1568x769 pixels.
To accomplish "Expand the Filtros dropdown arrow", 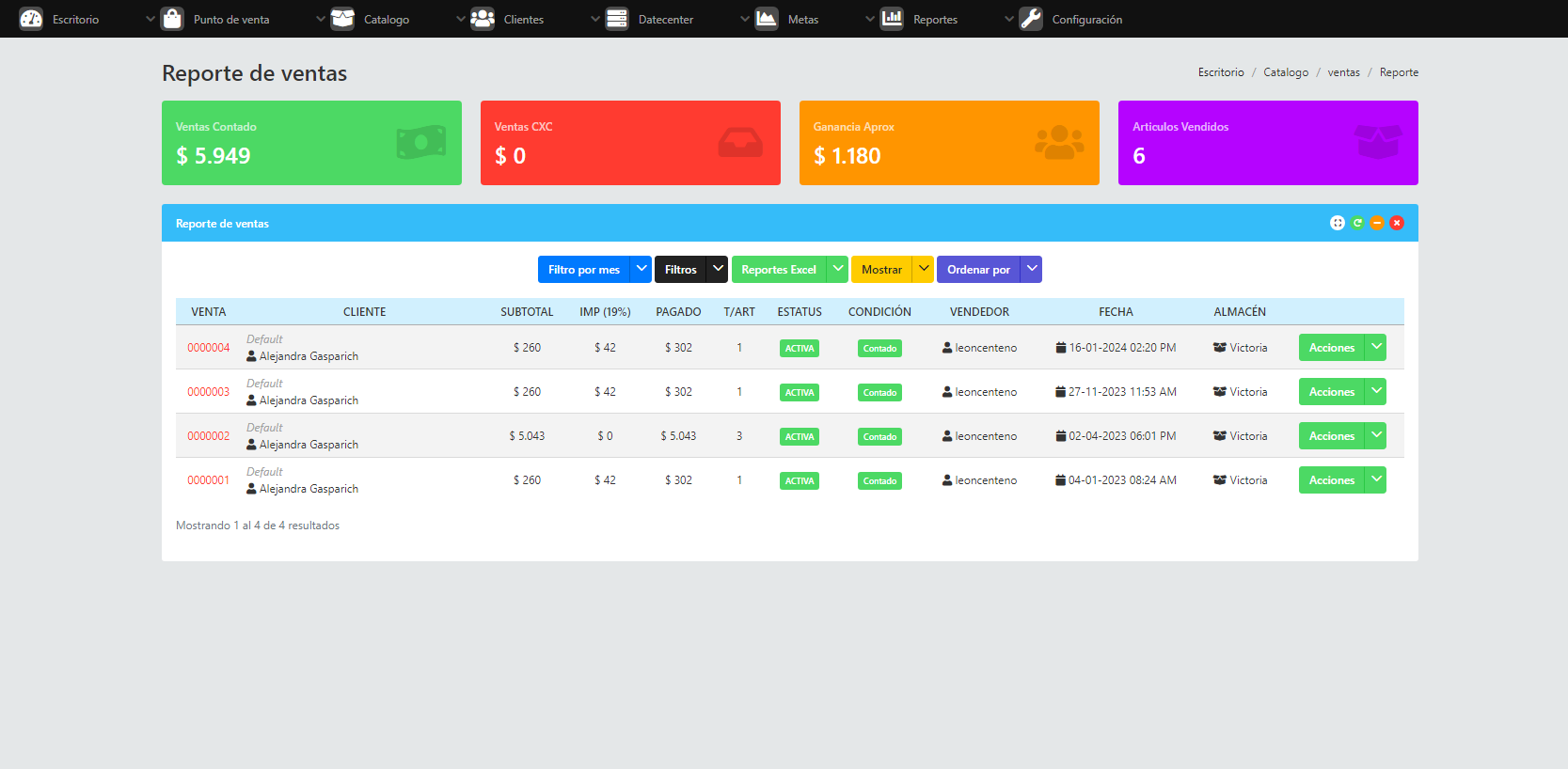I will [x=718, y=269].
